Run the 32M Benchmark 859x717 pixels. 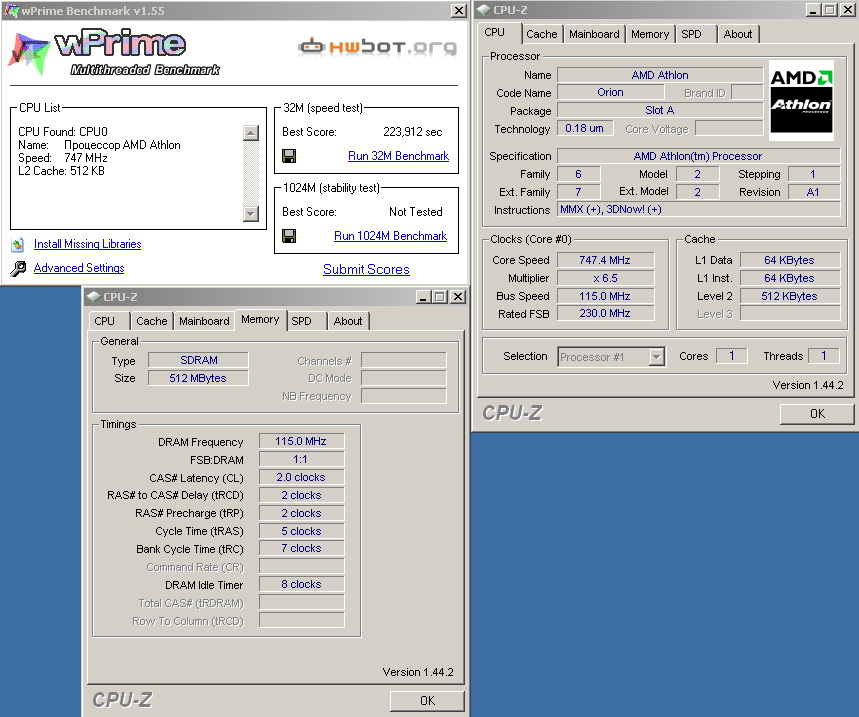[x=398, y=156]
